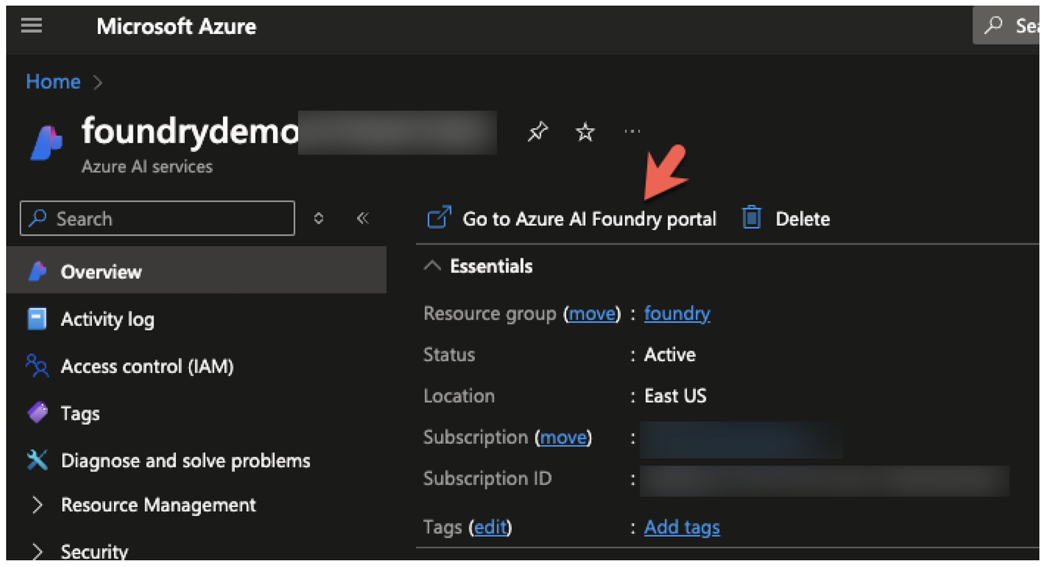Click move link for Resource group

[592, 313]
